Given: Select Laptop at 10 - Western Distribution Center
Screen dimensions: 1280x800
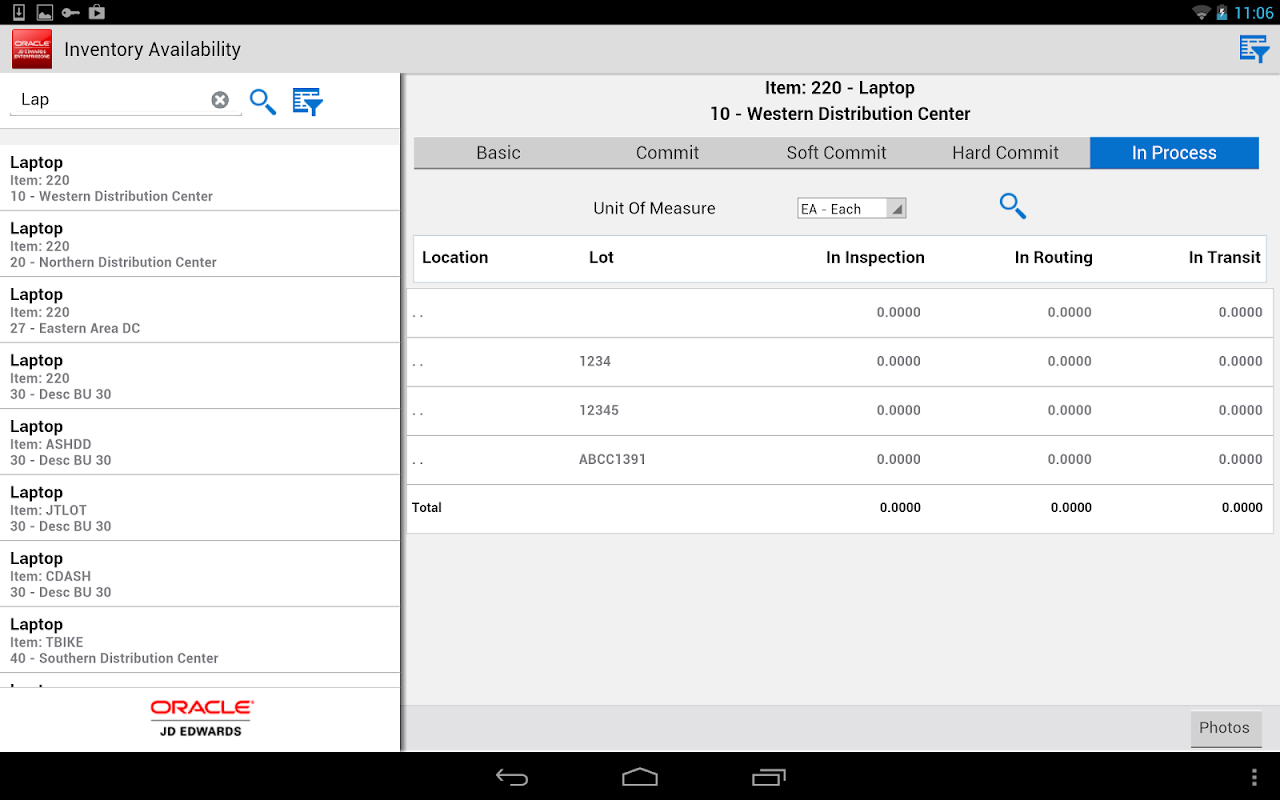Looking at the screenshot, I should 200,178.
